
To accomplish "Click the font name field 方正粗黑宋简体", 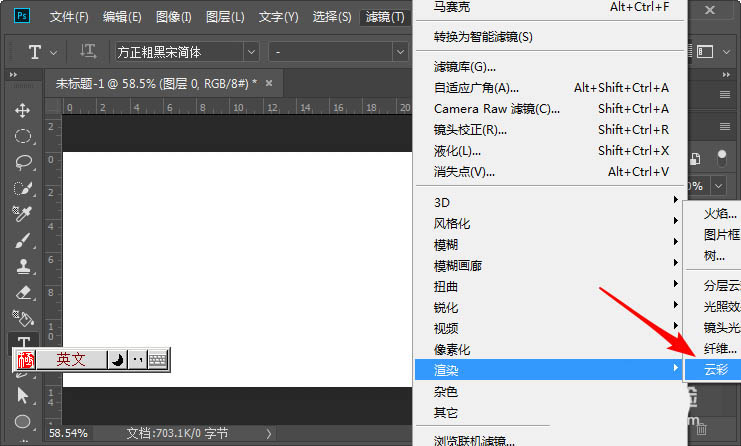I will tap(180, 52).
